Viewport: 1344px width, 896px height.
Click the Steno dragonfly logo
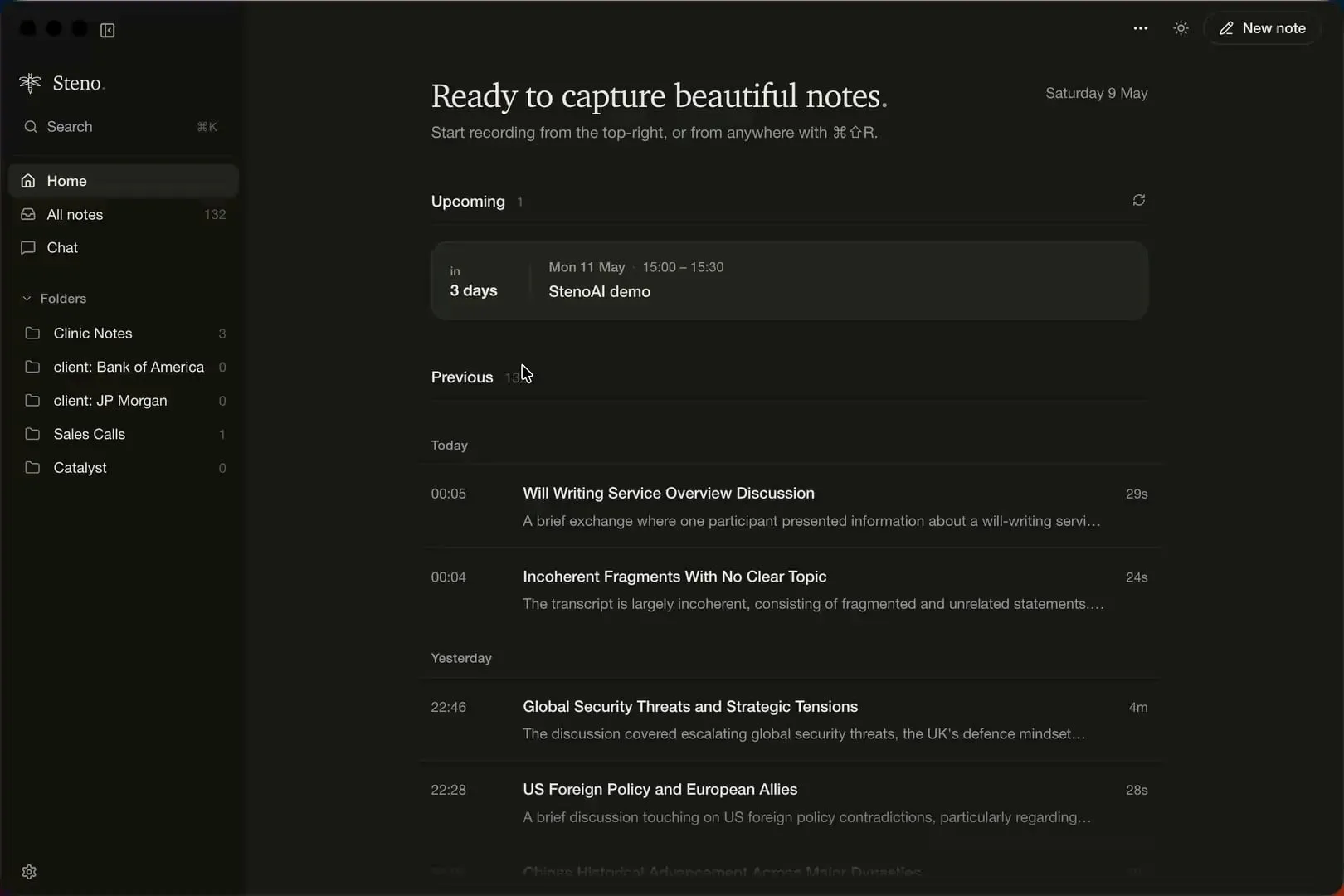coord(30,83)
